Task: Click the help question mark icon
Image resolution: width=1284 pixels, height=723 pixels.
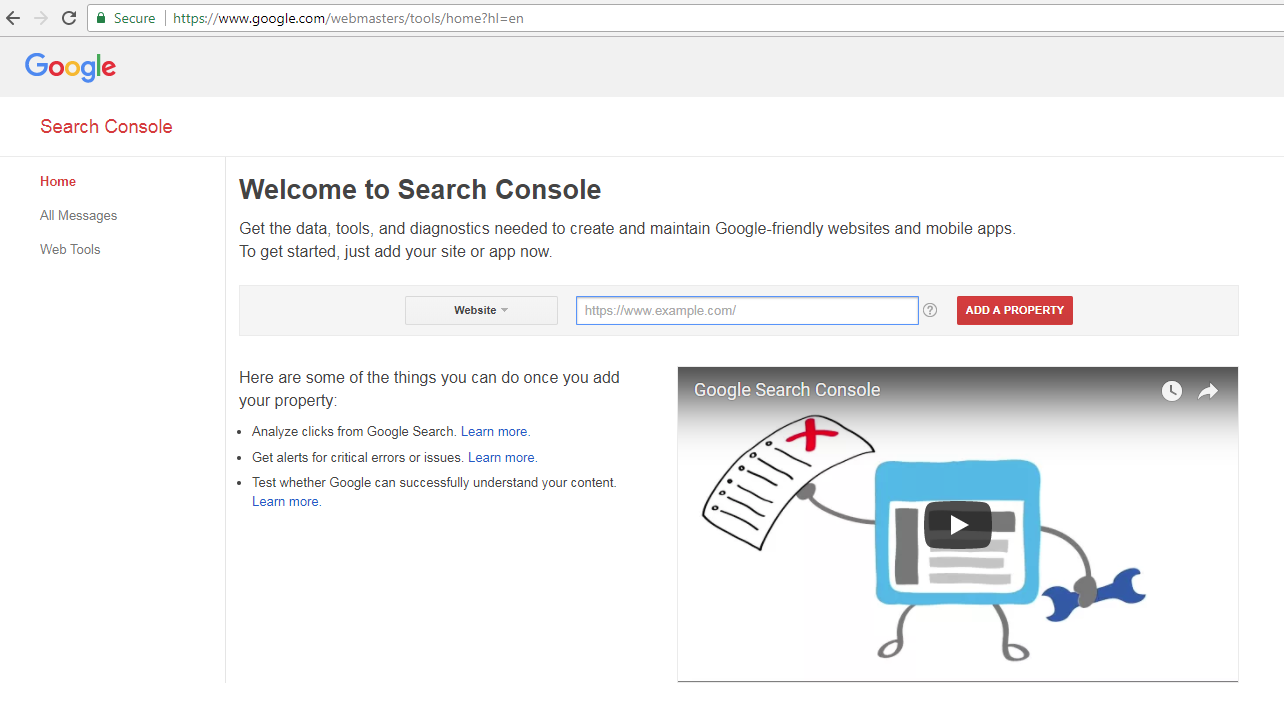Action: click(x=930, y=310)
